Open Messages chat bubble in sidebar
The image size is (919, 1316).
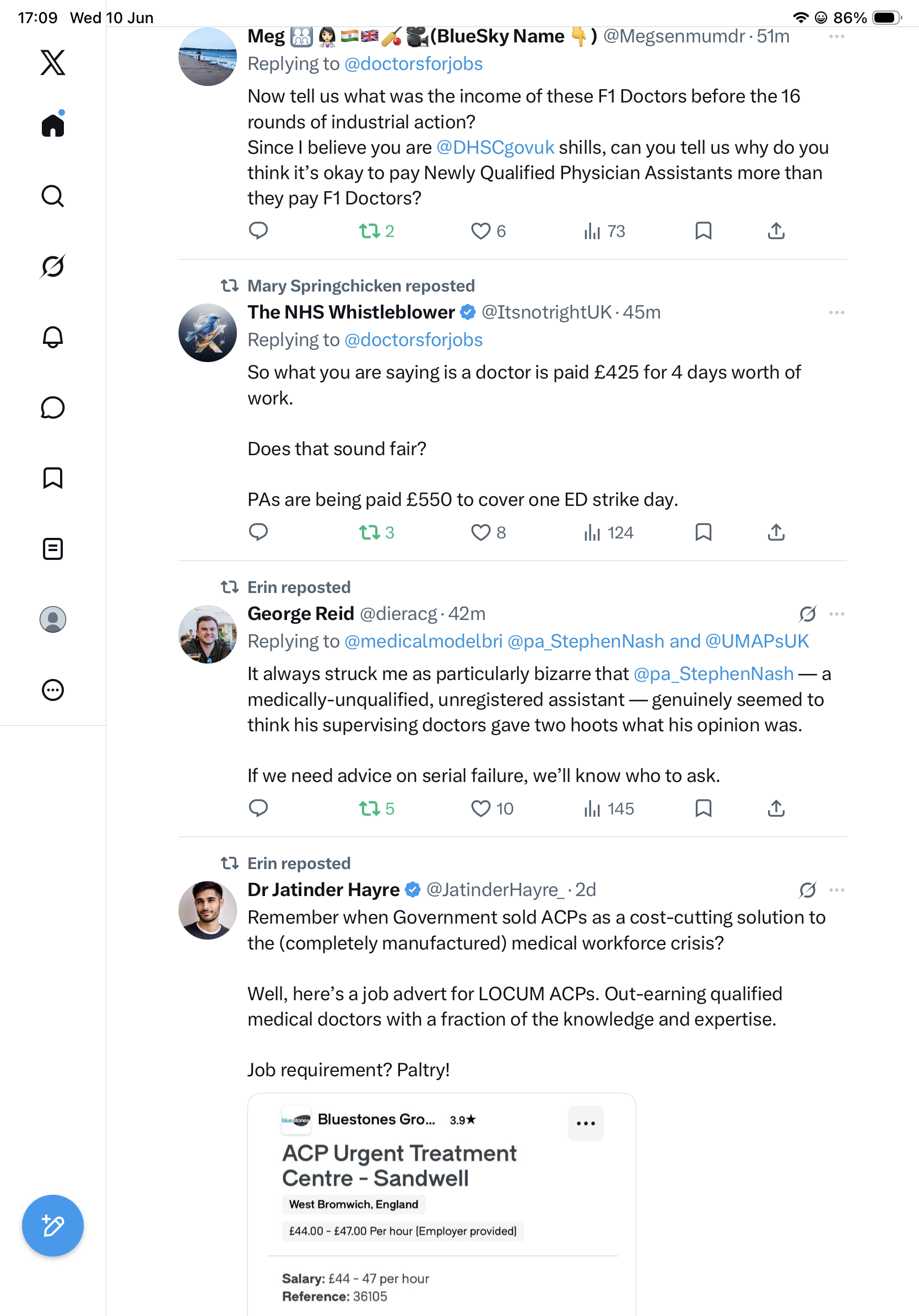(53, 407)
